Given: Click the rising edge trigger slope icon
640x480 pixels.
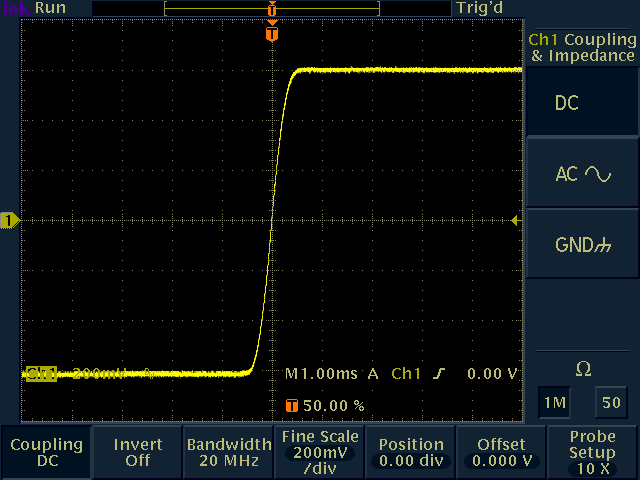Looking at the screenshot, I should [x=439, y=374].
